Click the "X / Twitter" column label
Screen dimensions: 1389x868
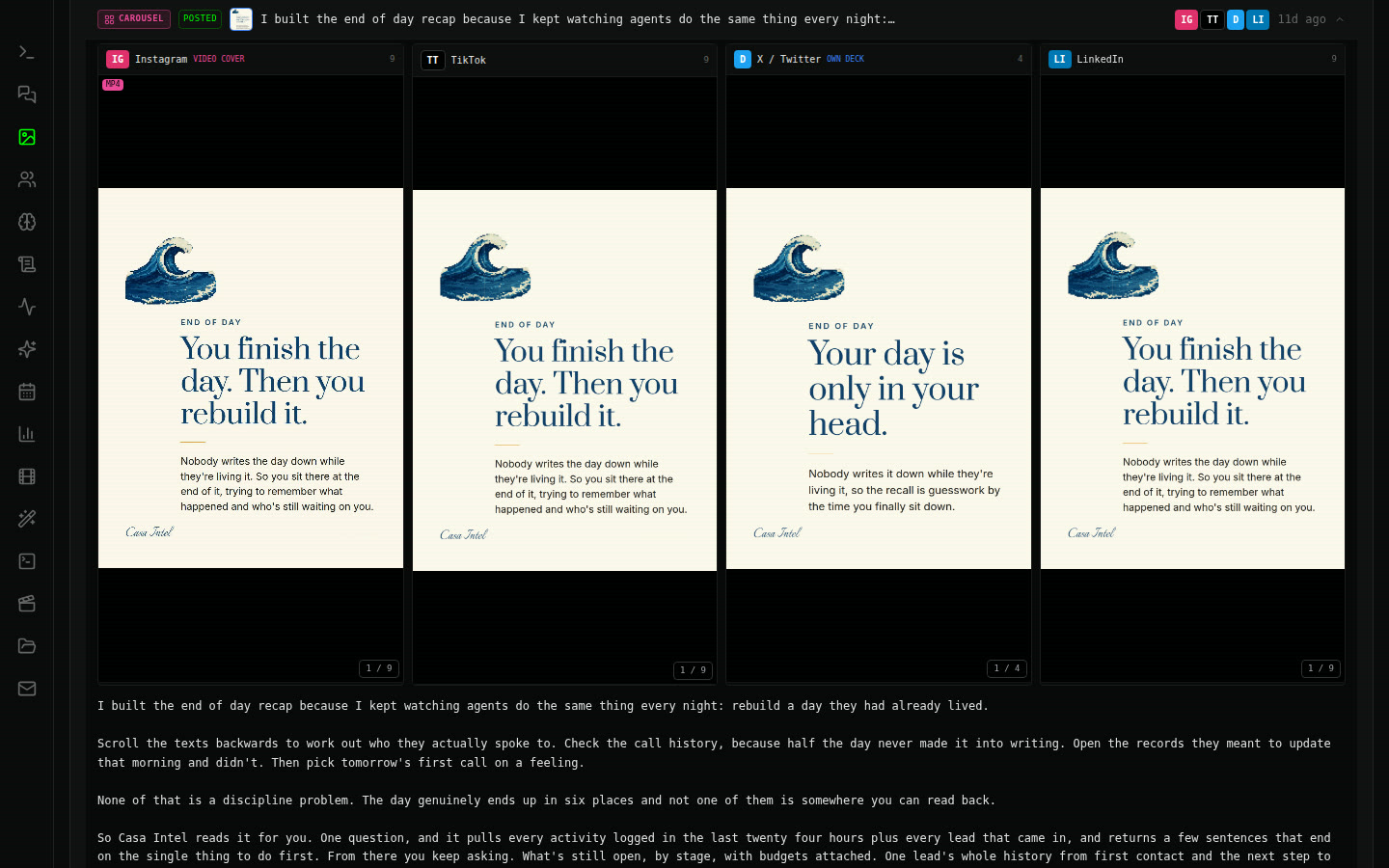pyautogui.click(x=789, y=59)
